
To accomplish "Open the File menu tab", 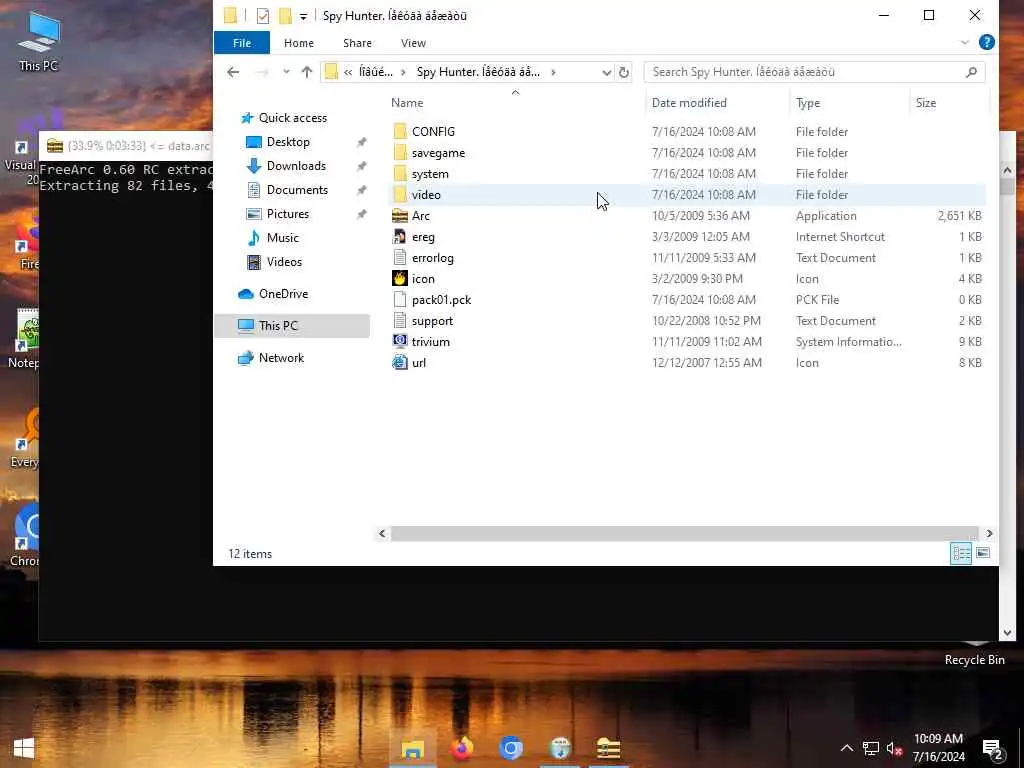I will point(242,42).
